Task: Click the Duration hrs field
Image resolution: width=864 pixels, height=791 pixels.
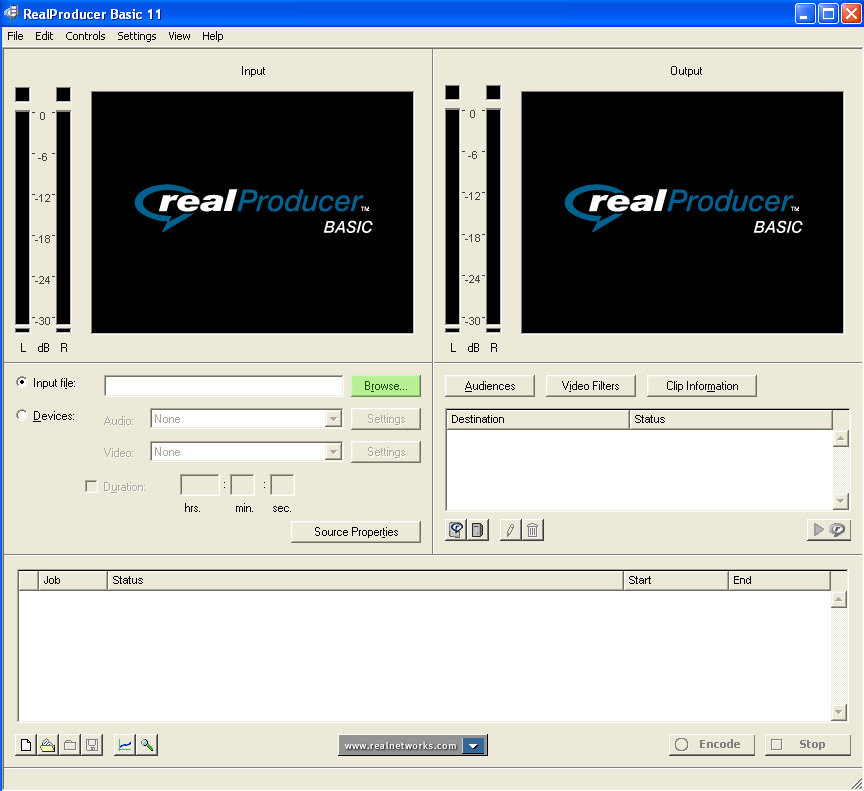Action: [199, 485]
